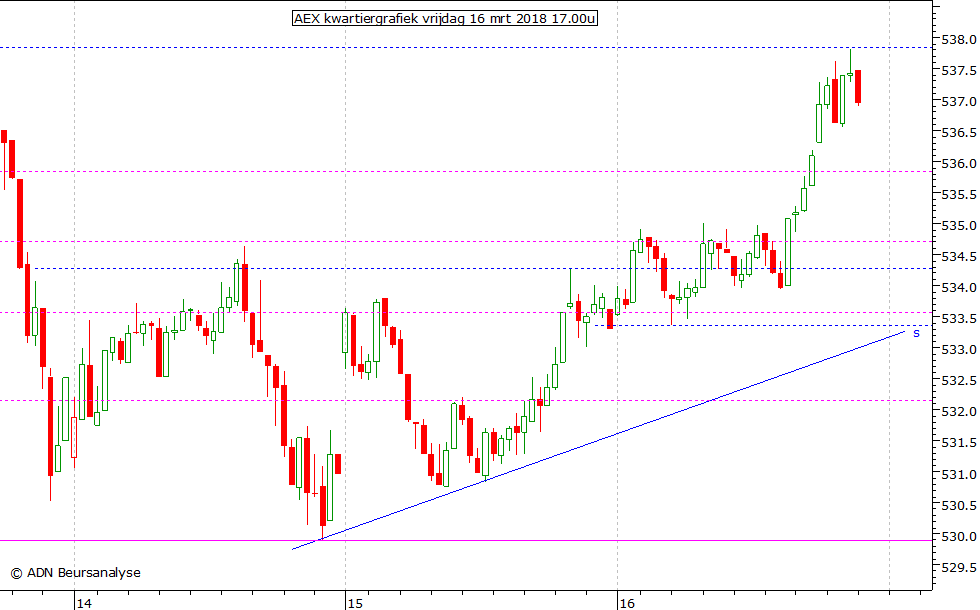Viewport: 980px width, 610px height.
Task: Click the 530.5 price axis label
Action: (x=959, y=505)
